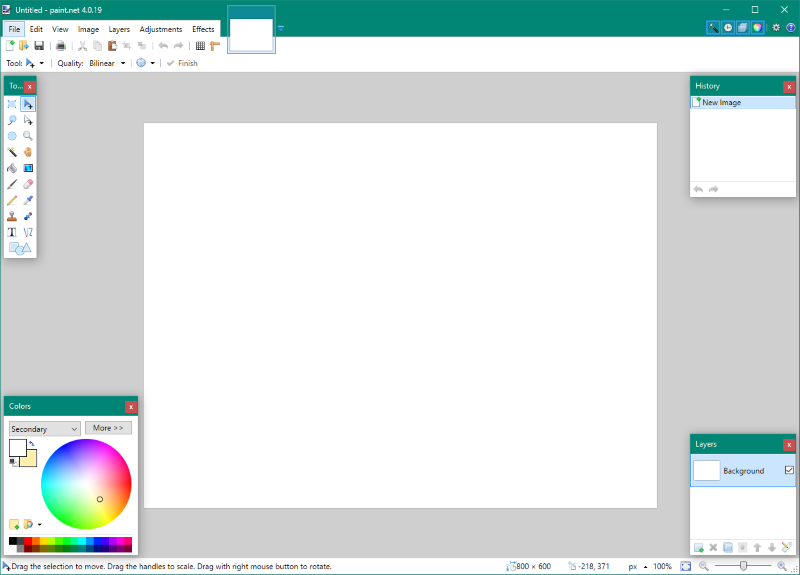Click the Save toolbar icon
The width and height of the screenshot is (800, 575).
pos(39,46)
